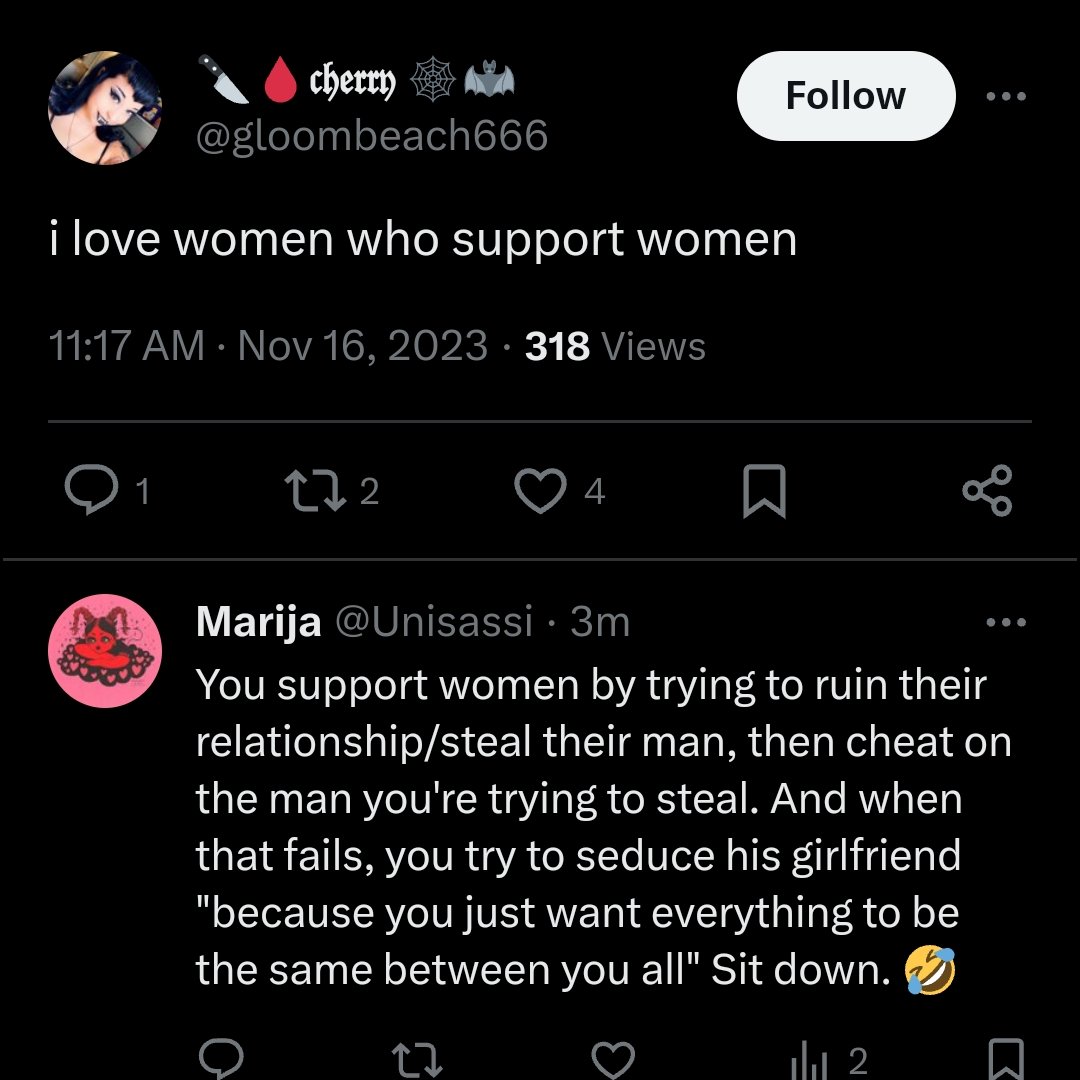Open the @gloombeach666 handle link
This screenshot has height=1080, width=1080.
pyautogui.click(x=372, y=135)
